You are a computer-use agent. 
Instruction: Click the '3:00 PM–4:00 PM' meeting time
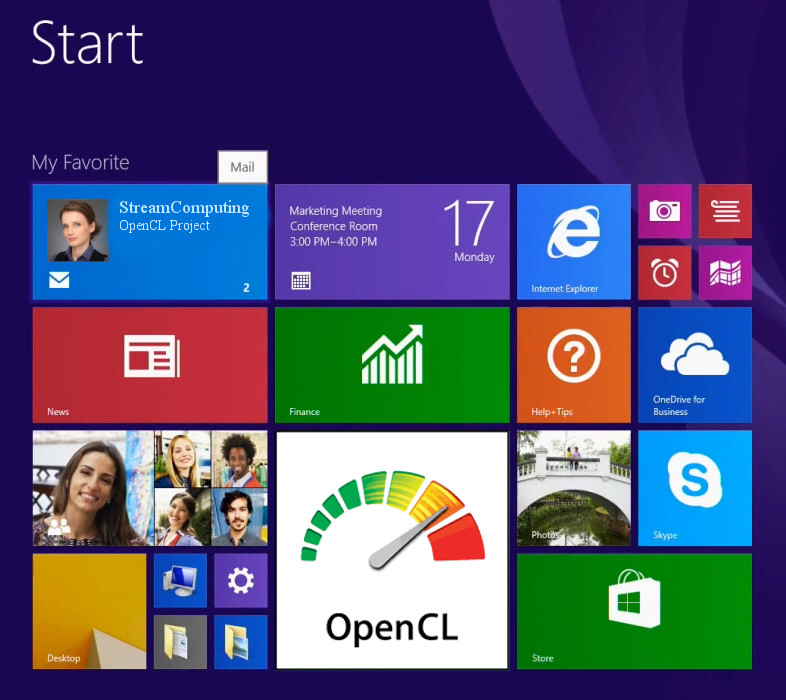coord(333,242)
